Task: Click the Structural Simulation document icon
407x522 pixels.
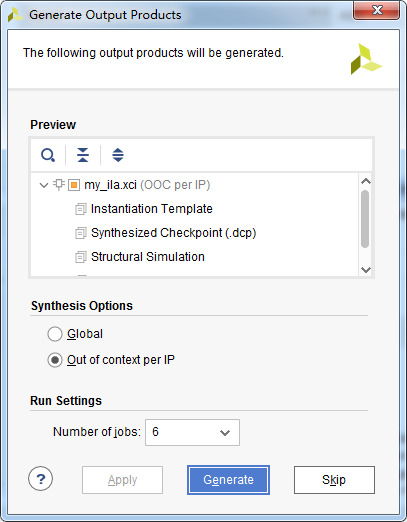Action: [81, 257]
